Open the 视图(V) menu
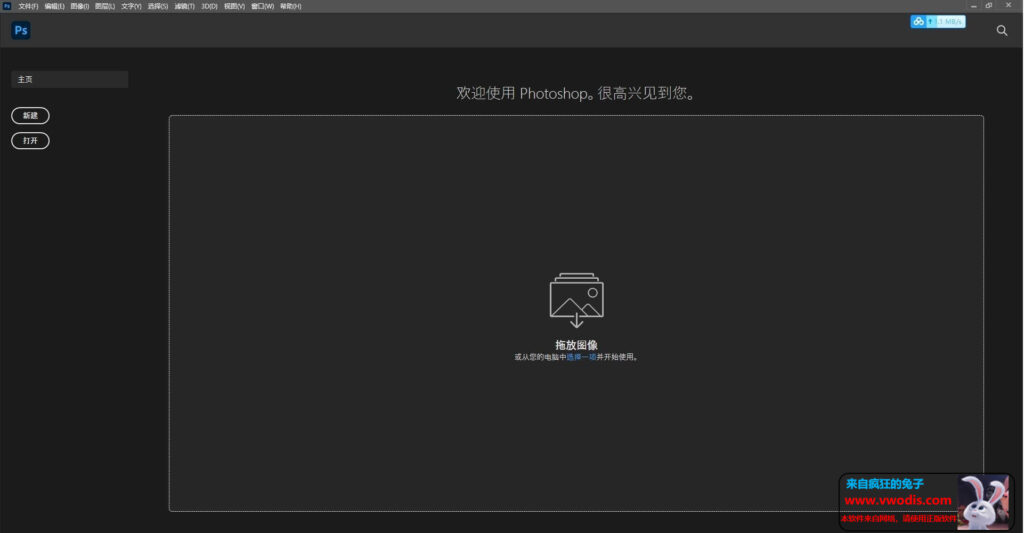 tap(234, 7)
